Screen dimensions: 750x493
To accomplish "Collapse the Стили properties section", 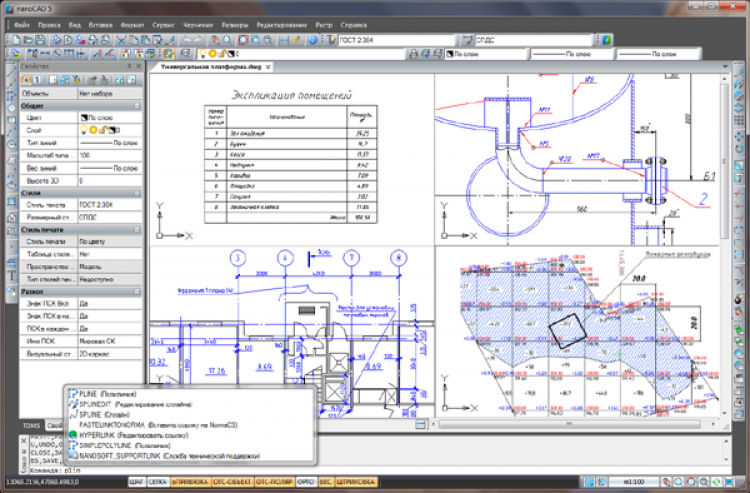I will (x=137, y=193).
